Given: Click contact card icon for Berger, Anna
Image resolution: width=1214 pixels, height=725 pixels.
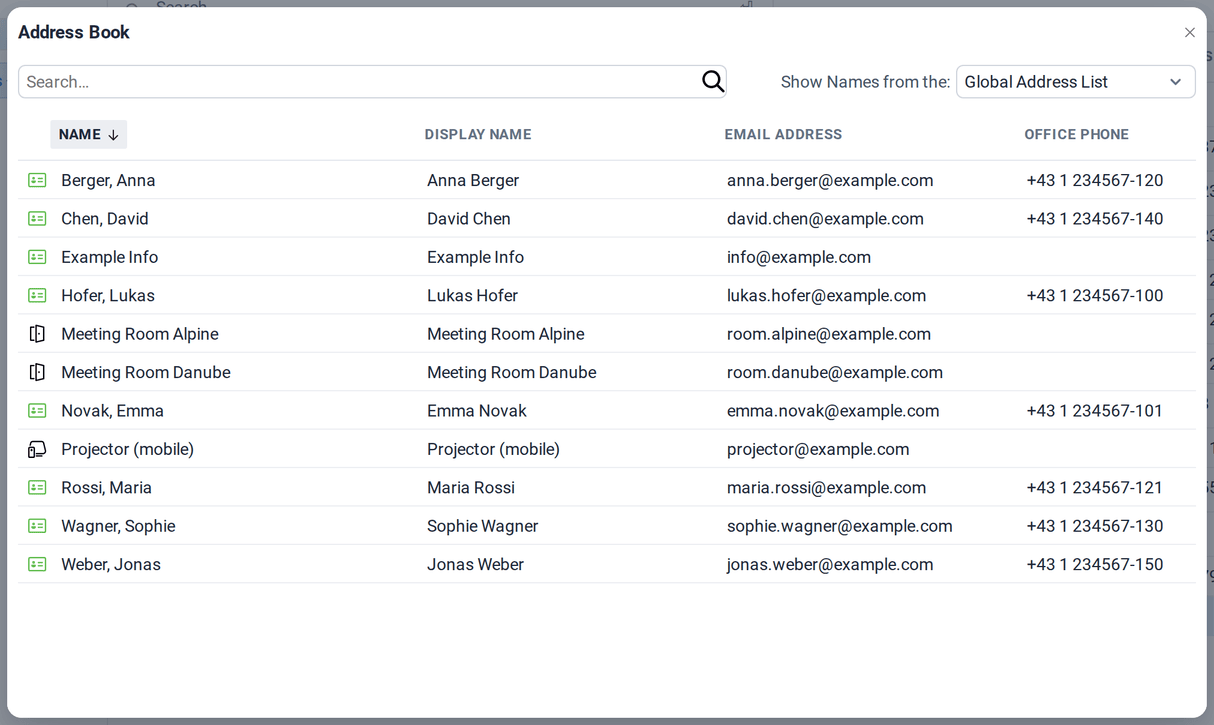Looking at the screenshot, I should pyautogui.click(x=37, y=181).
